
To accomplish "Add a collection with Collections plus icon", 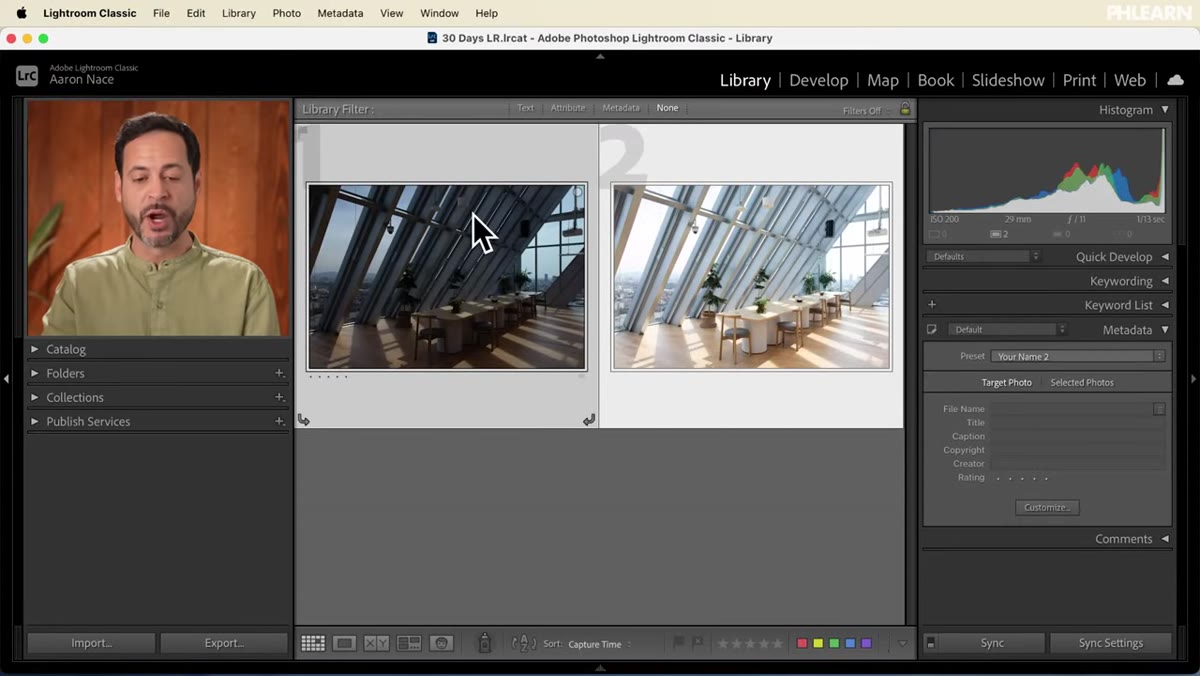I will pos(280,397).
